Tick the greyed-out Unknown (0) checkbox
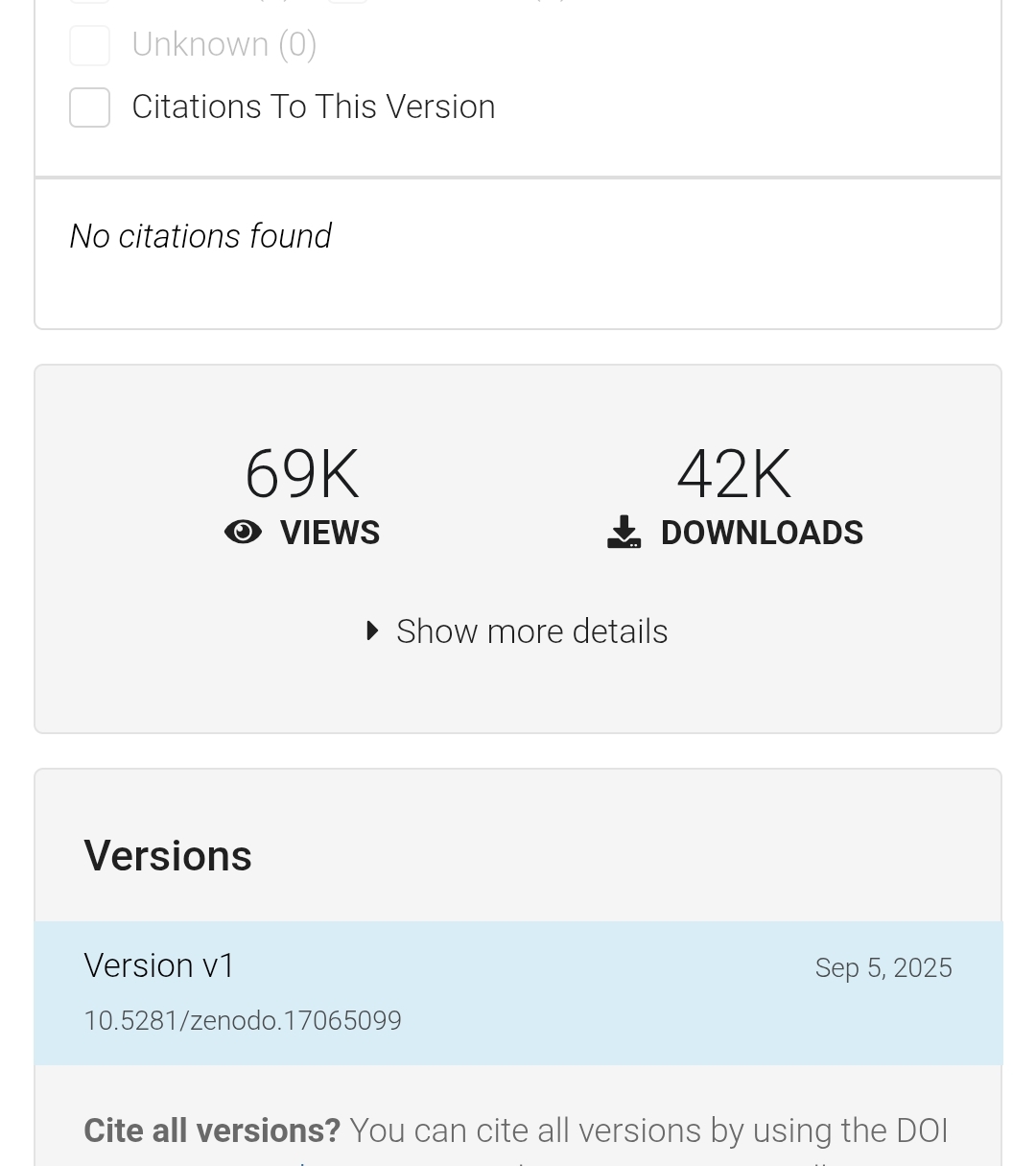This screenshot has height=1166, width=1036. tap(89, 45)
